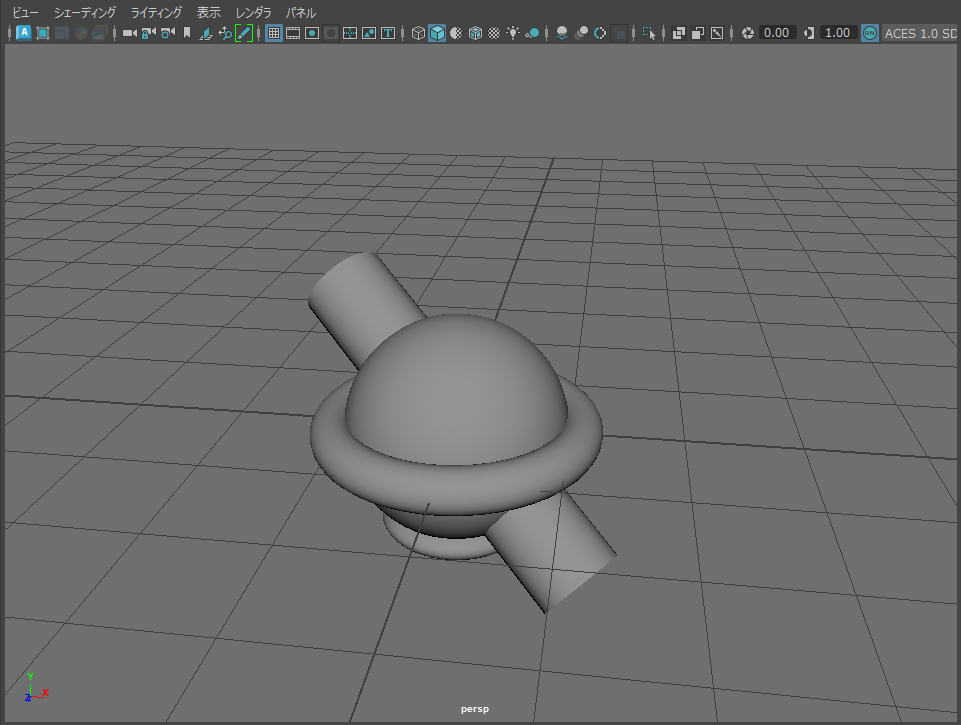Click the Screen Space Ambient Occlusion icon

pyautogui.click(x=562, y=33)
